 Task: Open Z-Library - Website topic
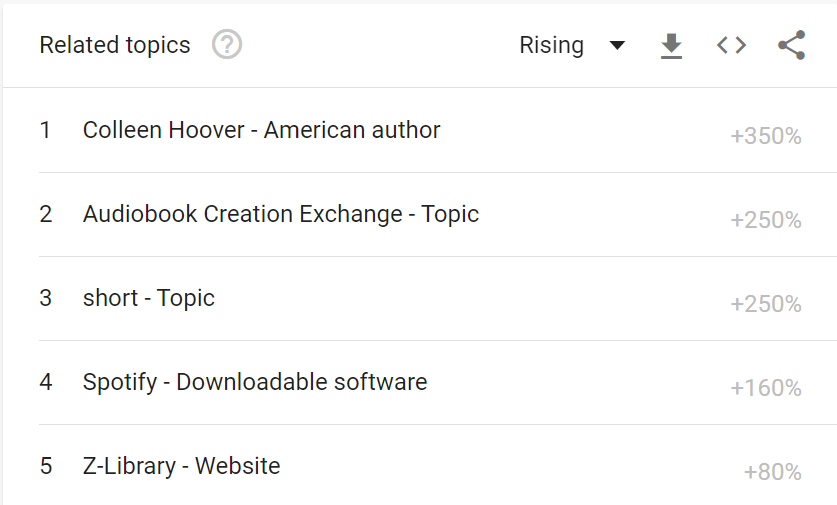(x=181, y=465)
